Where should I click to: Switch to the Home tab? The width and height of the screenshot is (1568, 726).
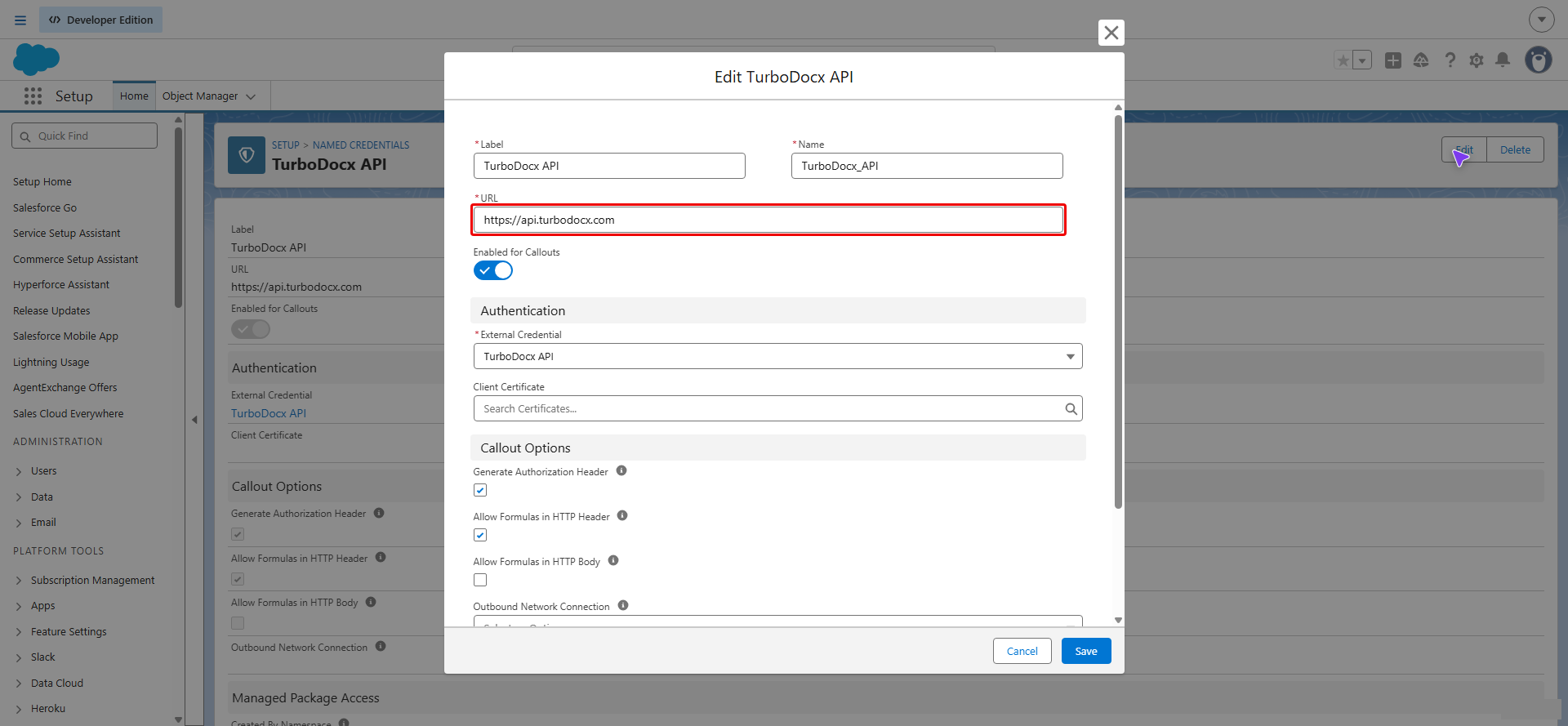click(134, 96)
